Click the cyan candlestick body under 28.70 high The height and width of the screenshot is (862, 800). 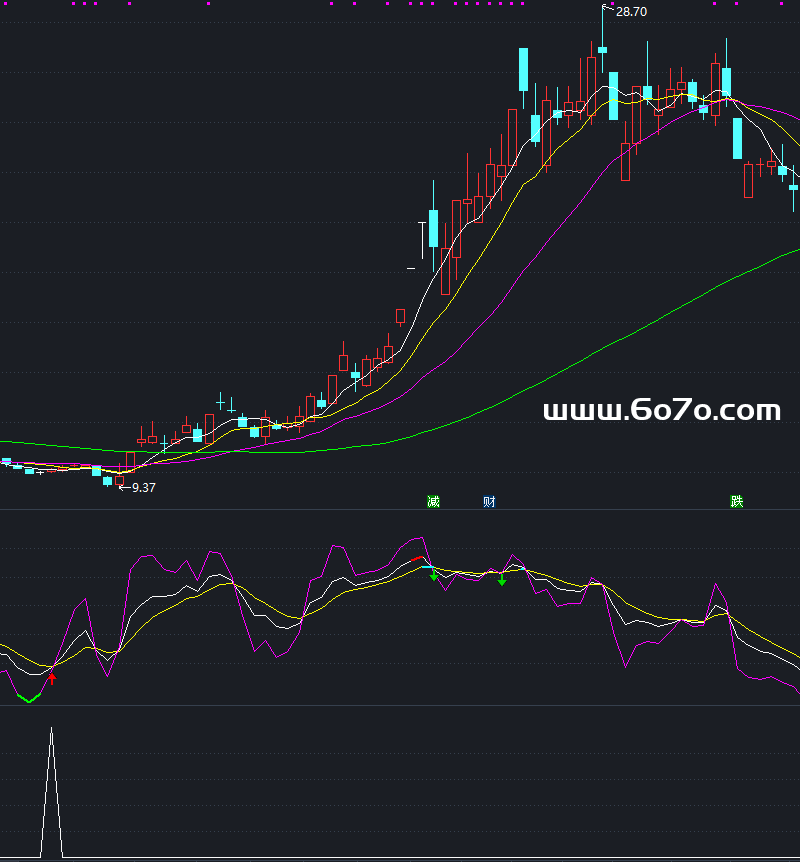(603, 50)
